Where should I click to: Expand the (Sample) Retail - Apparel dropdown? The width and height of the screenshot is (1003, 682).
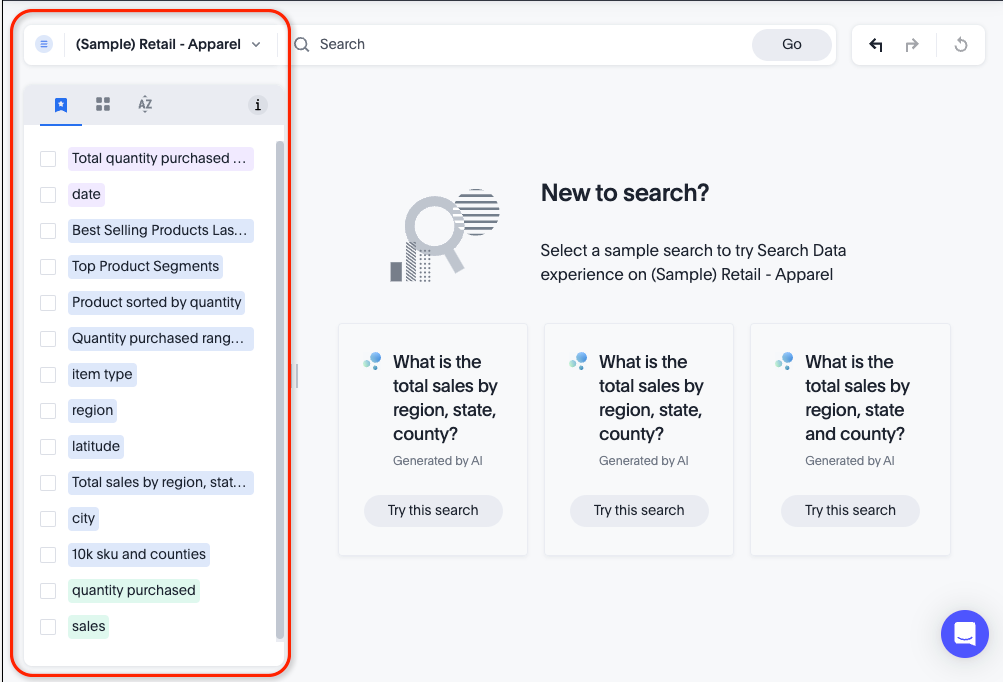tap(255, 44)
